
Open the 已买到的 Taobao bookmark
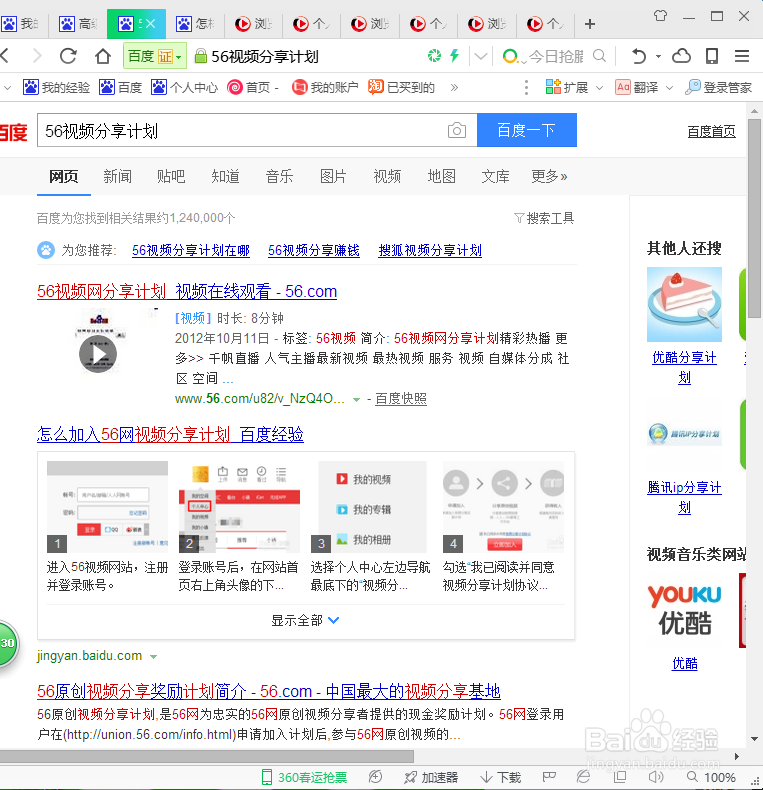pyautogui.click(x=401, y=88)
